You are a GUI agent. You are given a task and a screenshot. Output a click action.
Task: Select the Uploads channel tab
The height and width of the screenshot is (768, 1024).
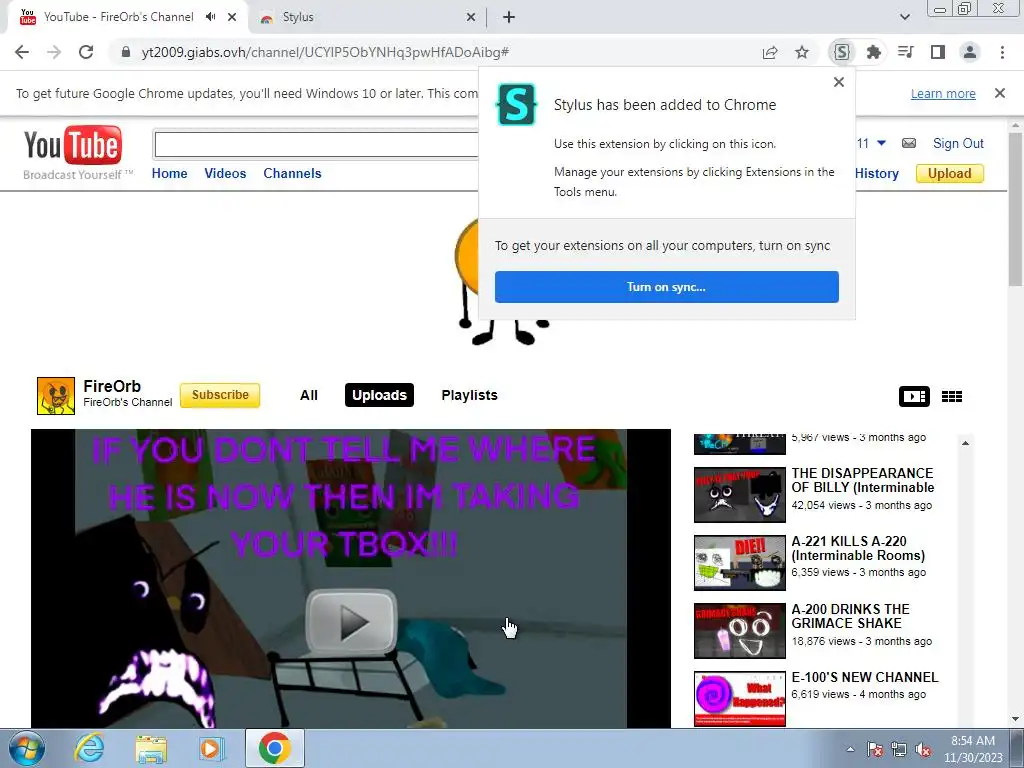pos(379,395)
